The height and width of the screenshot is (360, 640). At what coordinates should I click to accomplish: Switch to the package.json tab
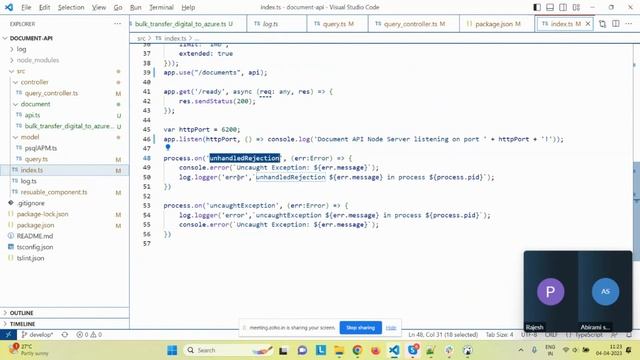[x=497, y=24]
